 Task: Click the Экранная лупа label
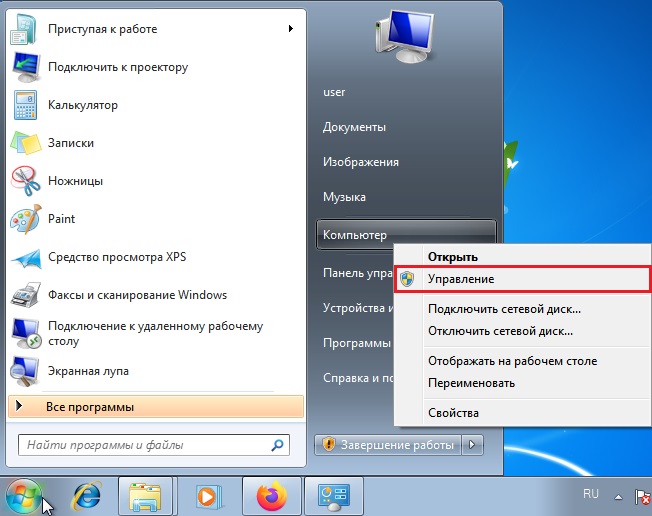click(x=88, y=371)
